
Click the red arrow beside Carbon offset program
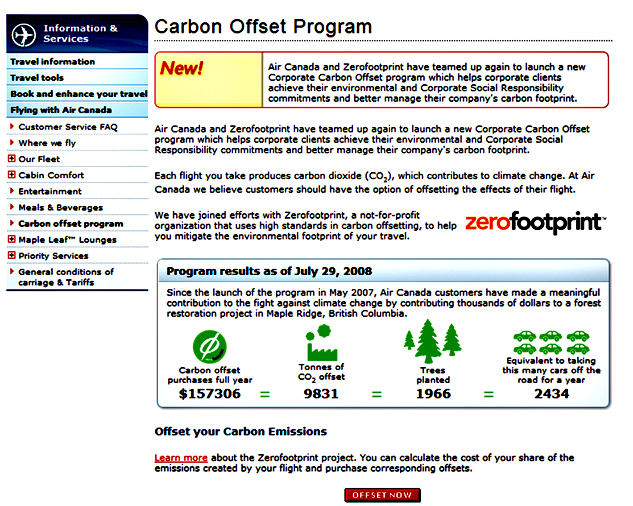(12, 223)
